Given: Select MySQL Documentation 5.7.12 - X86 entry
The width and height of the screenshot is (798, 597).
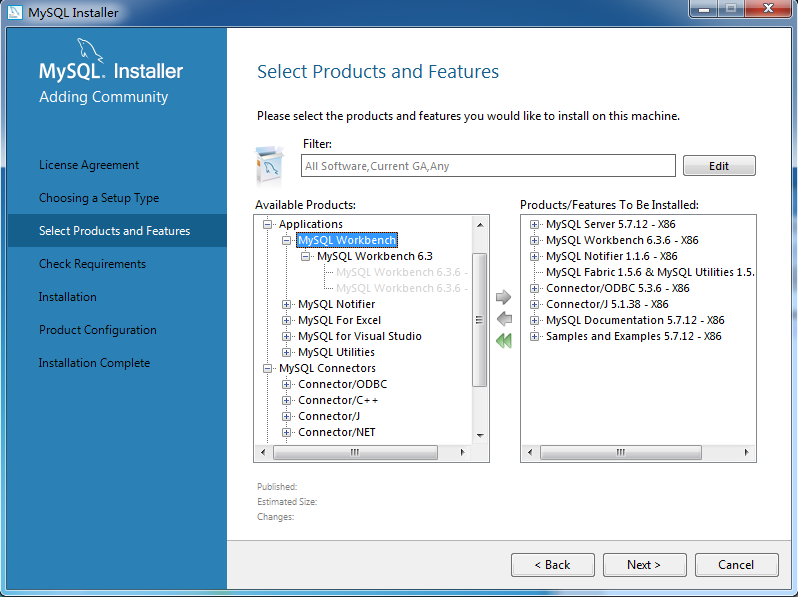Looking at the screenshot, I should coord(635,321).
